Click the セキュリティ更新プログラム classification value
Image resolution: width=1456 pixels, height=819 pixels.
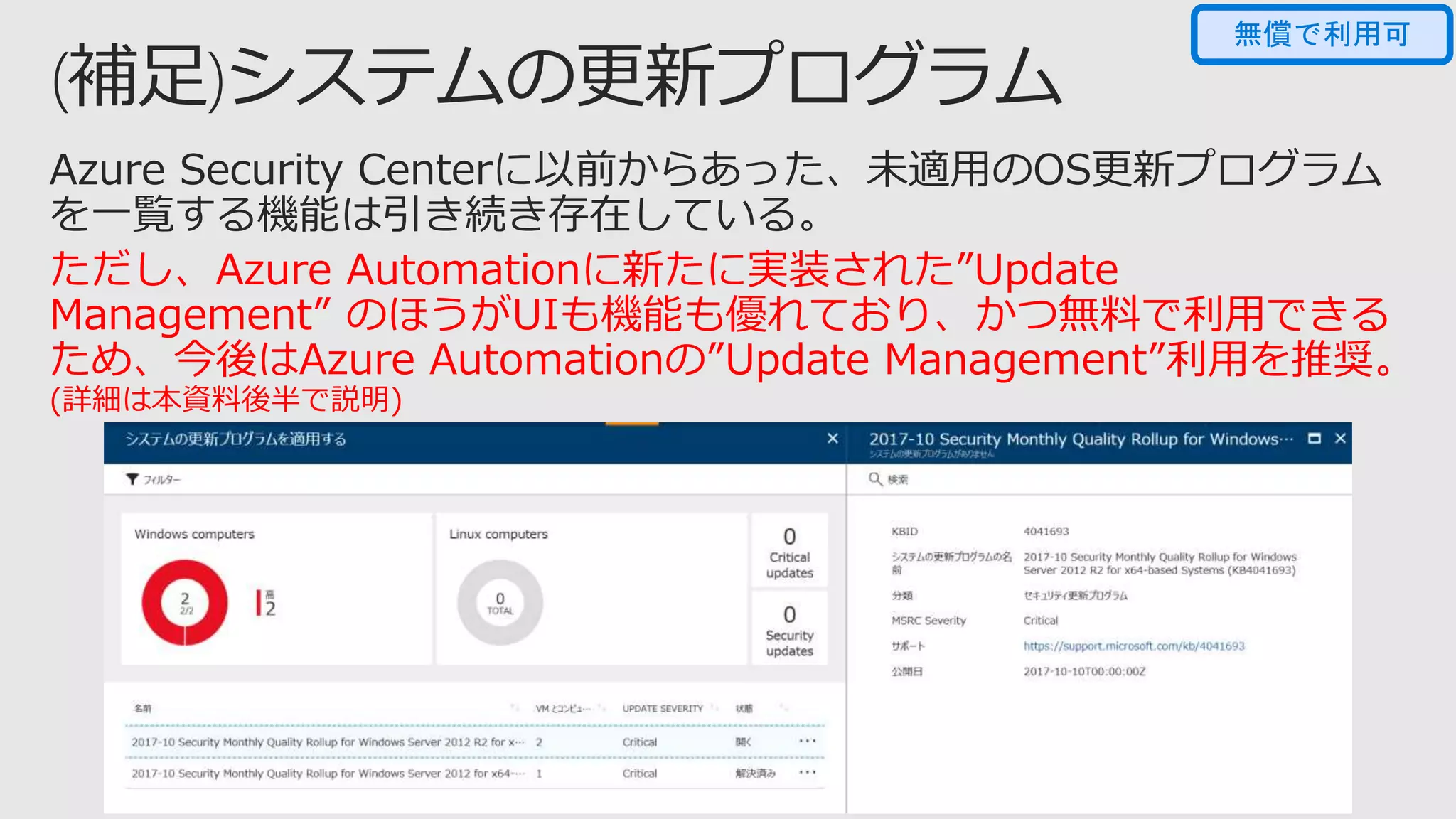[x=1075, y=595]
